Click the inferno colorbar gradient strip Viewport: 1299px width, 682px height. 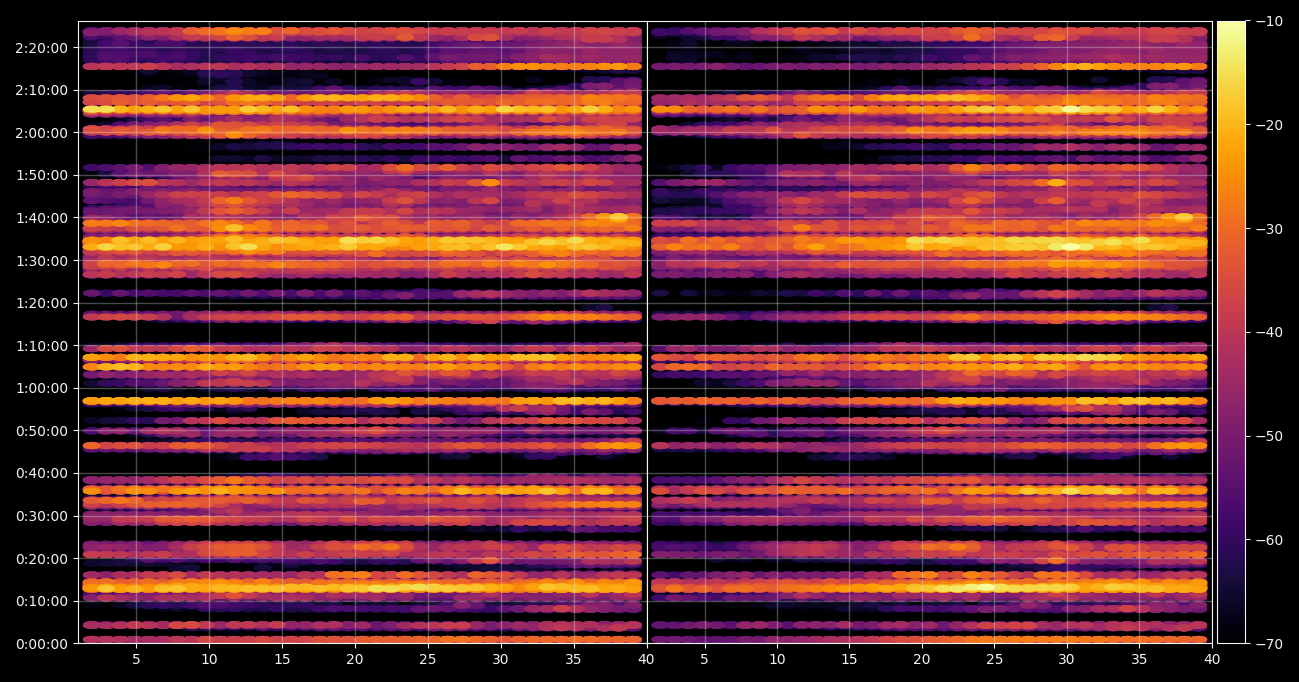tap(1231, 332)
